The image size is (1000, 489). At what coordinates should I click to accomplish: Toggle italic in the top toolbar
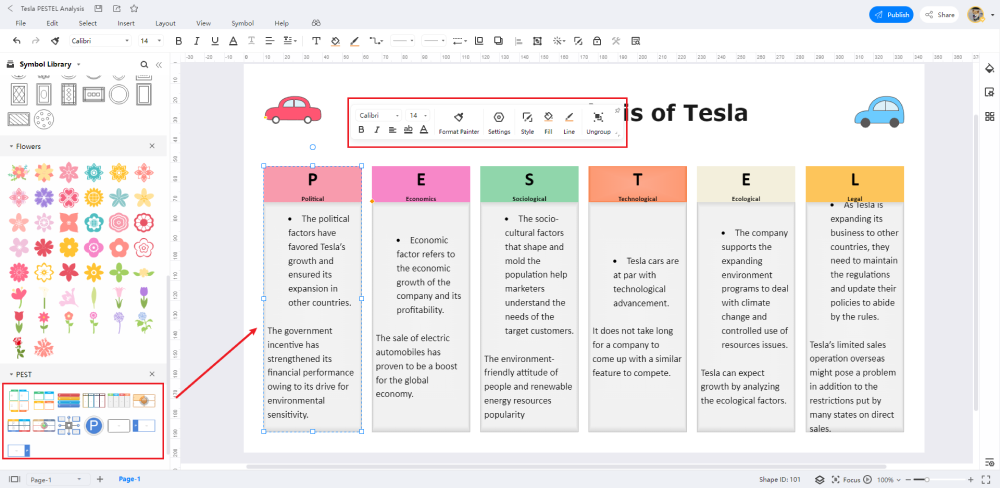click(x=196, y=41)
